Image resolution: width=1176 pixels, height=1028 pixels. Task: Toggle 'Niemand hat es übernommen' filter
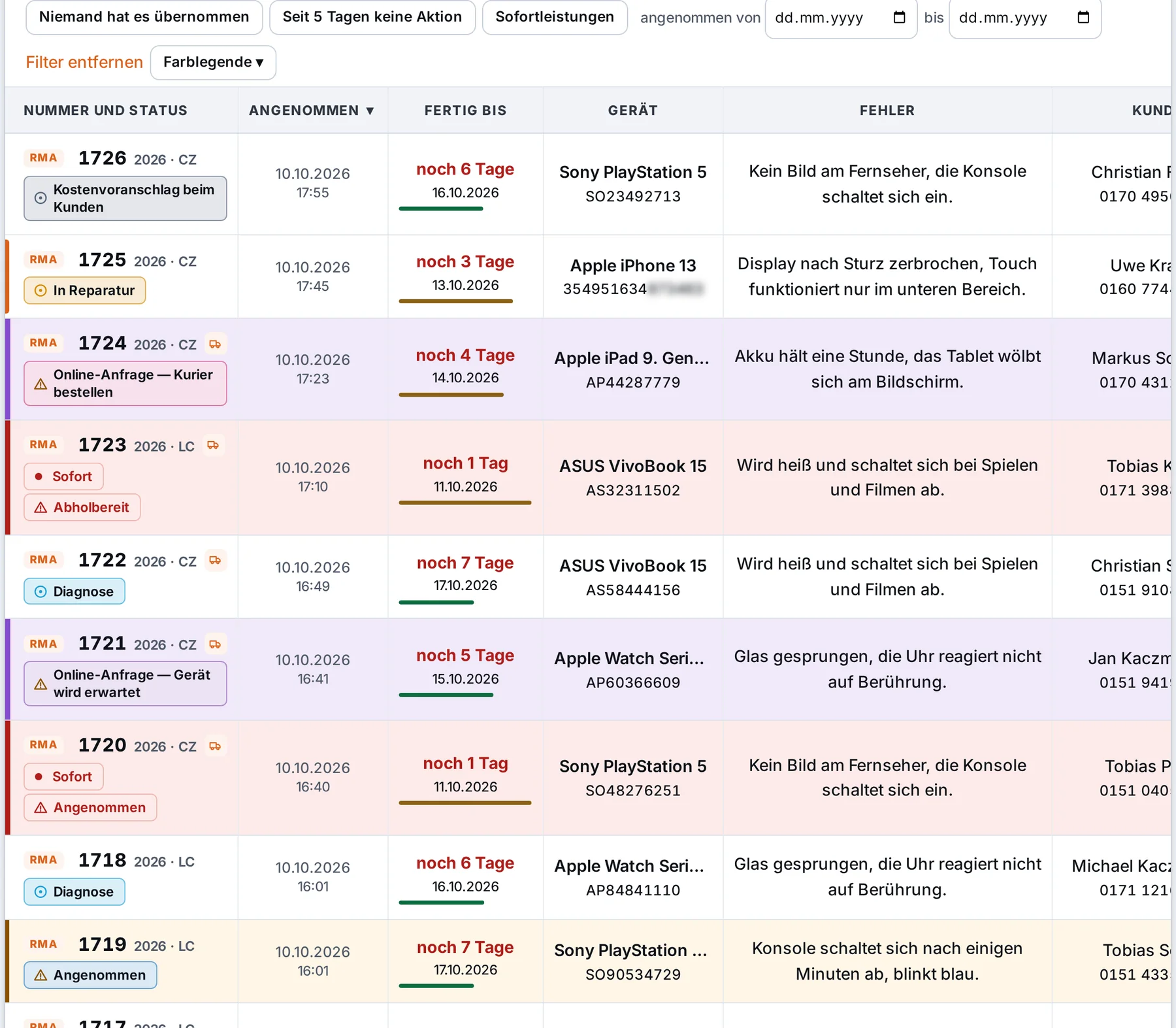pyautogui.click(x=144, y=17)
